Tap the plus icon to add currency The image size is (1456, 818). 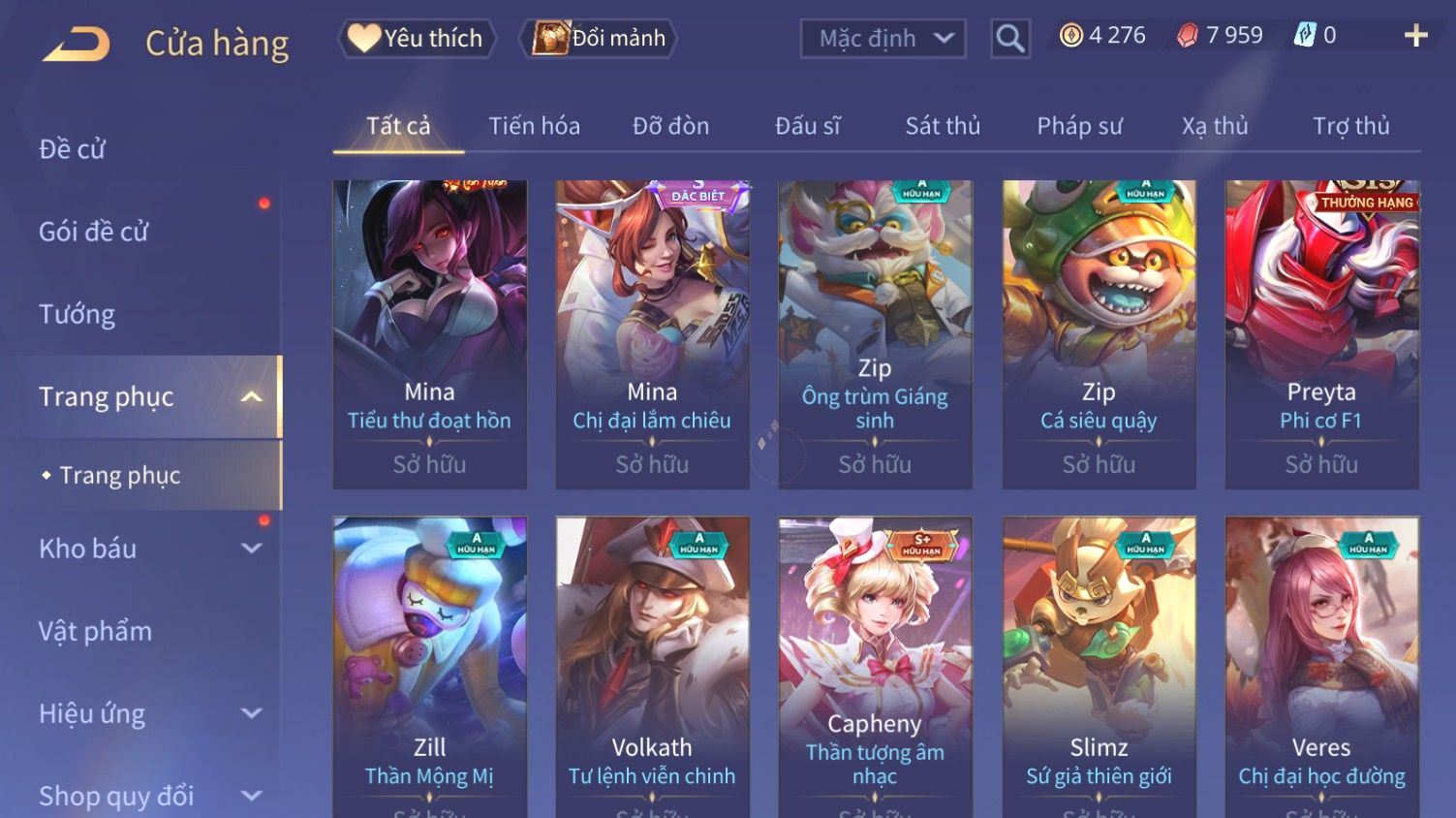click(x=1415, y=36)
